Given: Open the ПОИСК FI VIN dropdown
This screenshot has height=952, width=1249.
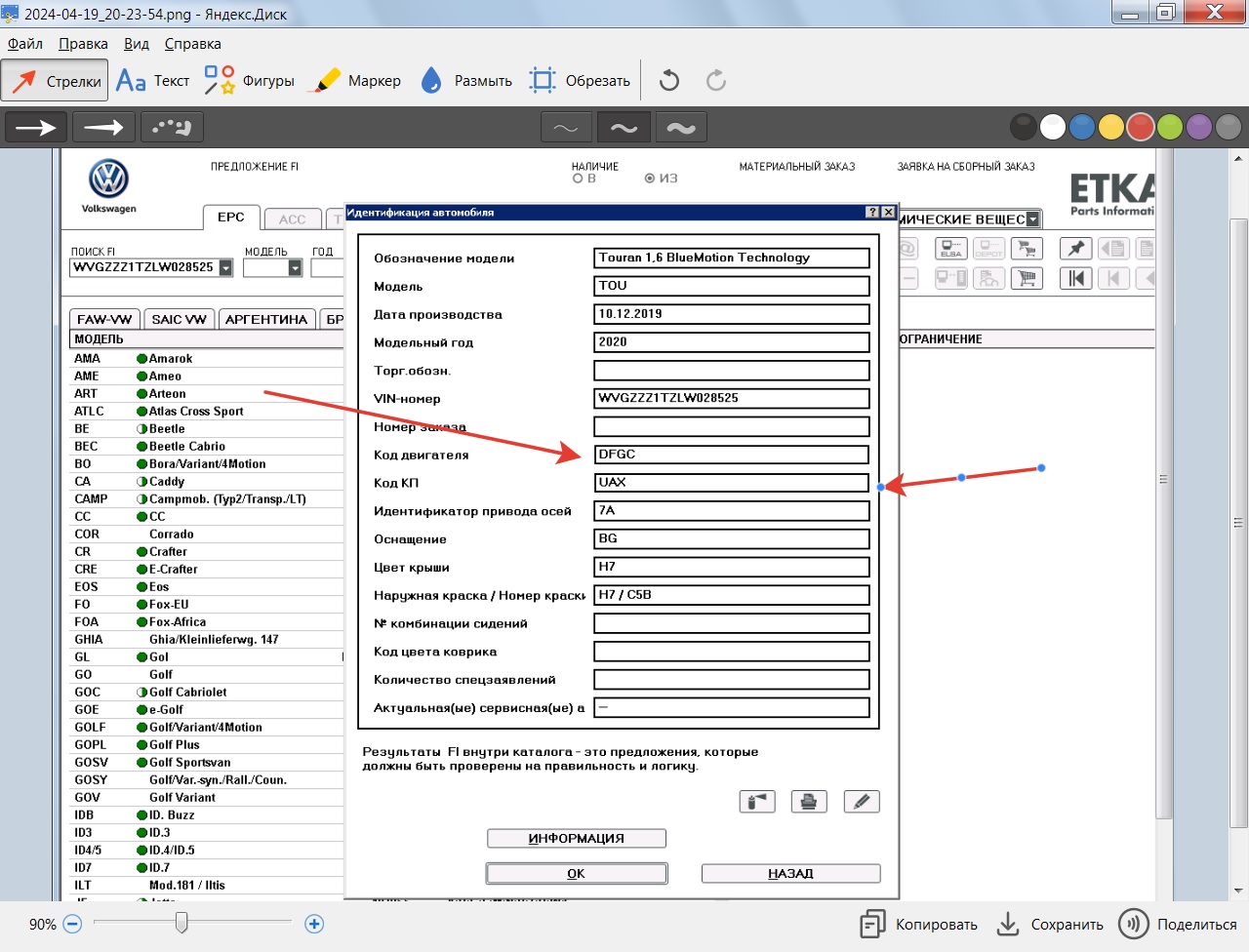Looking at the screenshot, I should click(x=225, y=267).
